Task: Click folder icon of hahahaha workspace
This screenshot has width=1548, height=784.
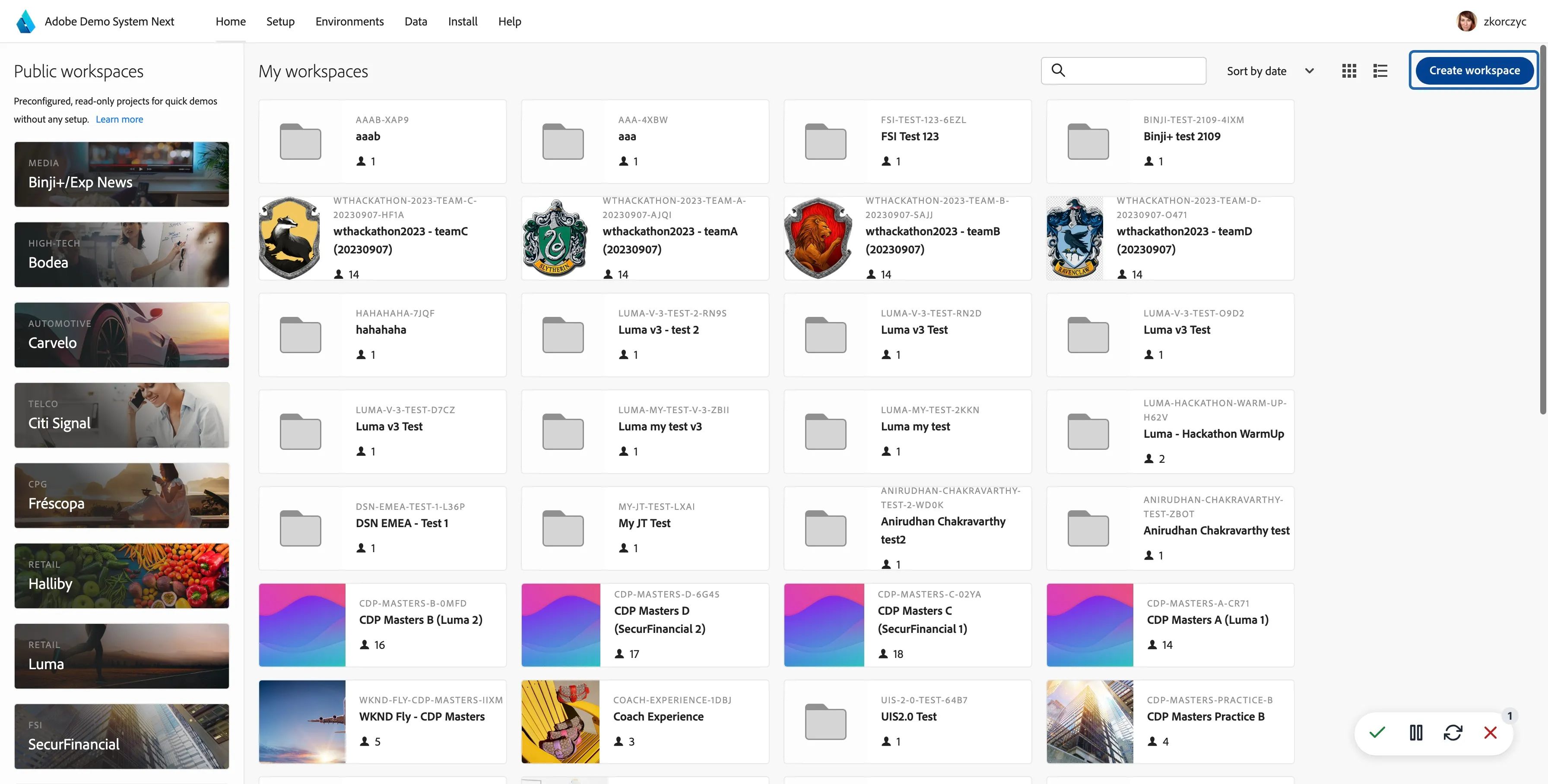Action: click(301, 335)
